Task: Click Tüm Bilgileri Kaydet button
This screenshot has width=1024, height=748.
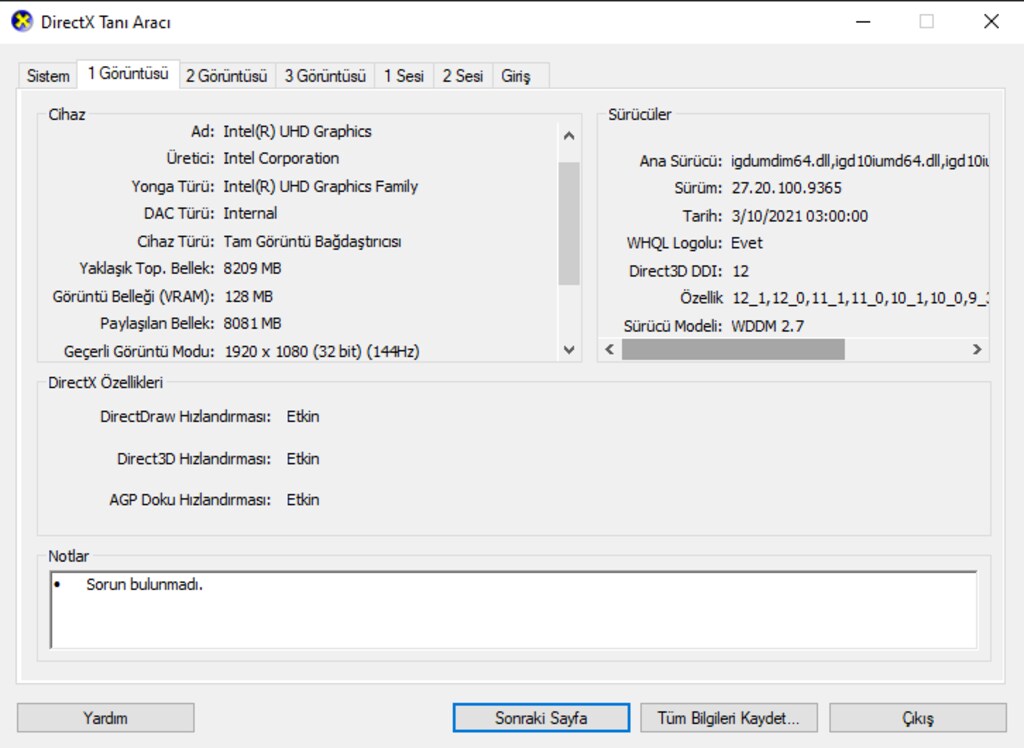Action: [x=728, y=718]
